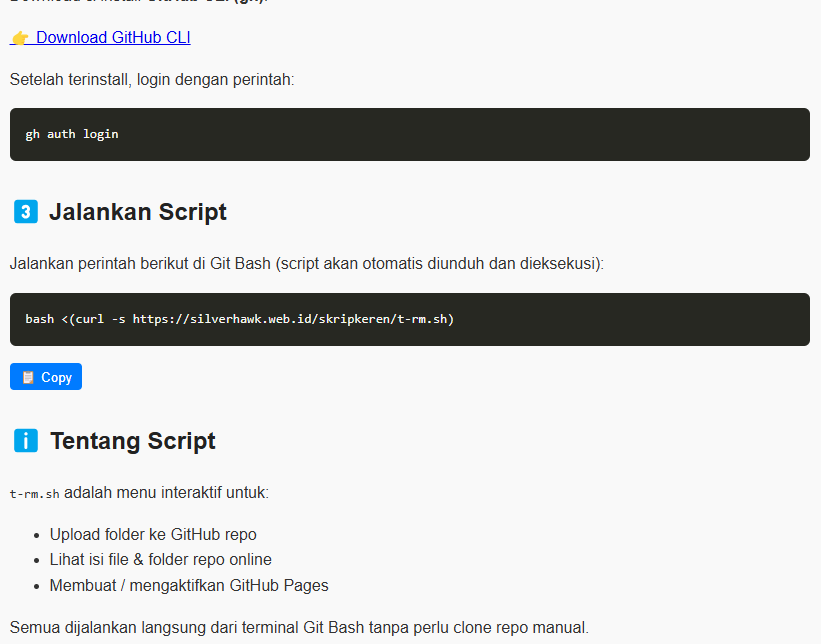The height and width of the screenshot is (644, 821).
Task: Click the Jalankan Script heading
Action: coord(138,212)
